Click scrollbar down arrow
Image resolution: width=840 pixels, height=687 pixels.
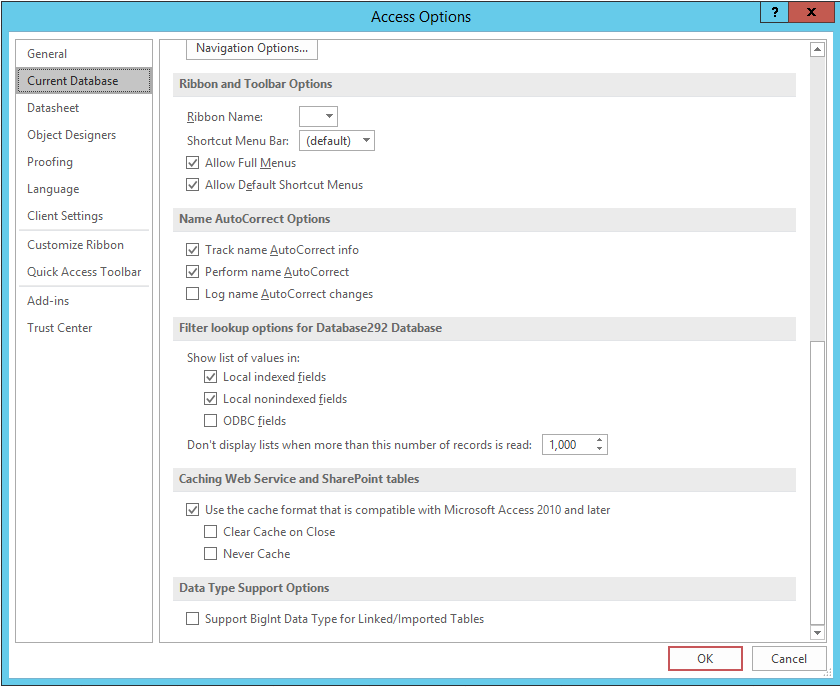tap(817, 633)
